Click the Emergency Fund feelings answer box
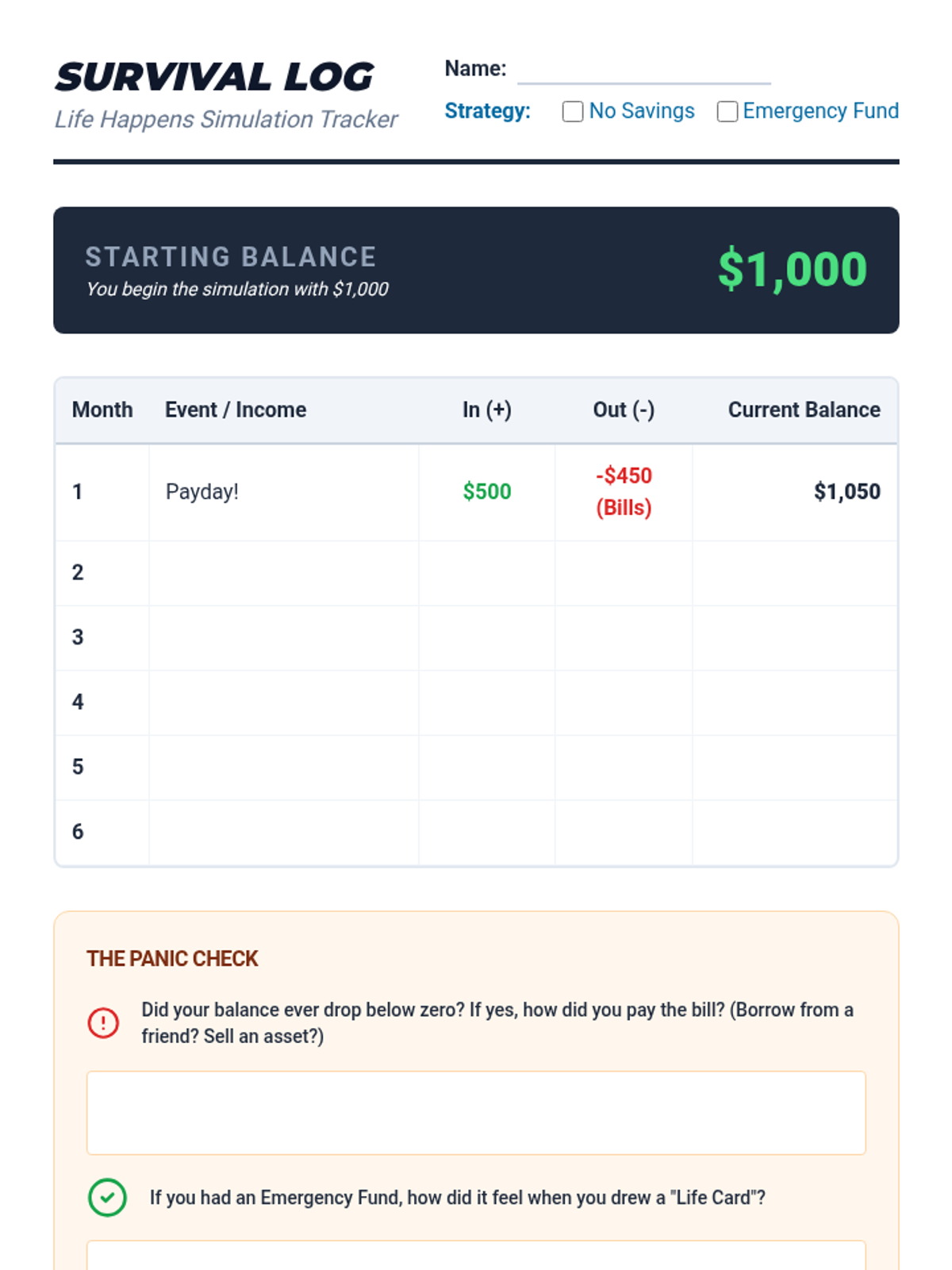Screen dimensions: 952x1270 (476, 1256)
